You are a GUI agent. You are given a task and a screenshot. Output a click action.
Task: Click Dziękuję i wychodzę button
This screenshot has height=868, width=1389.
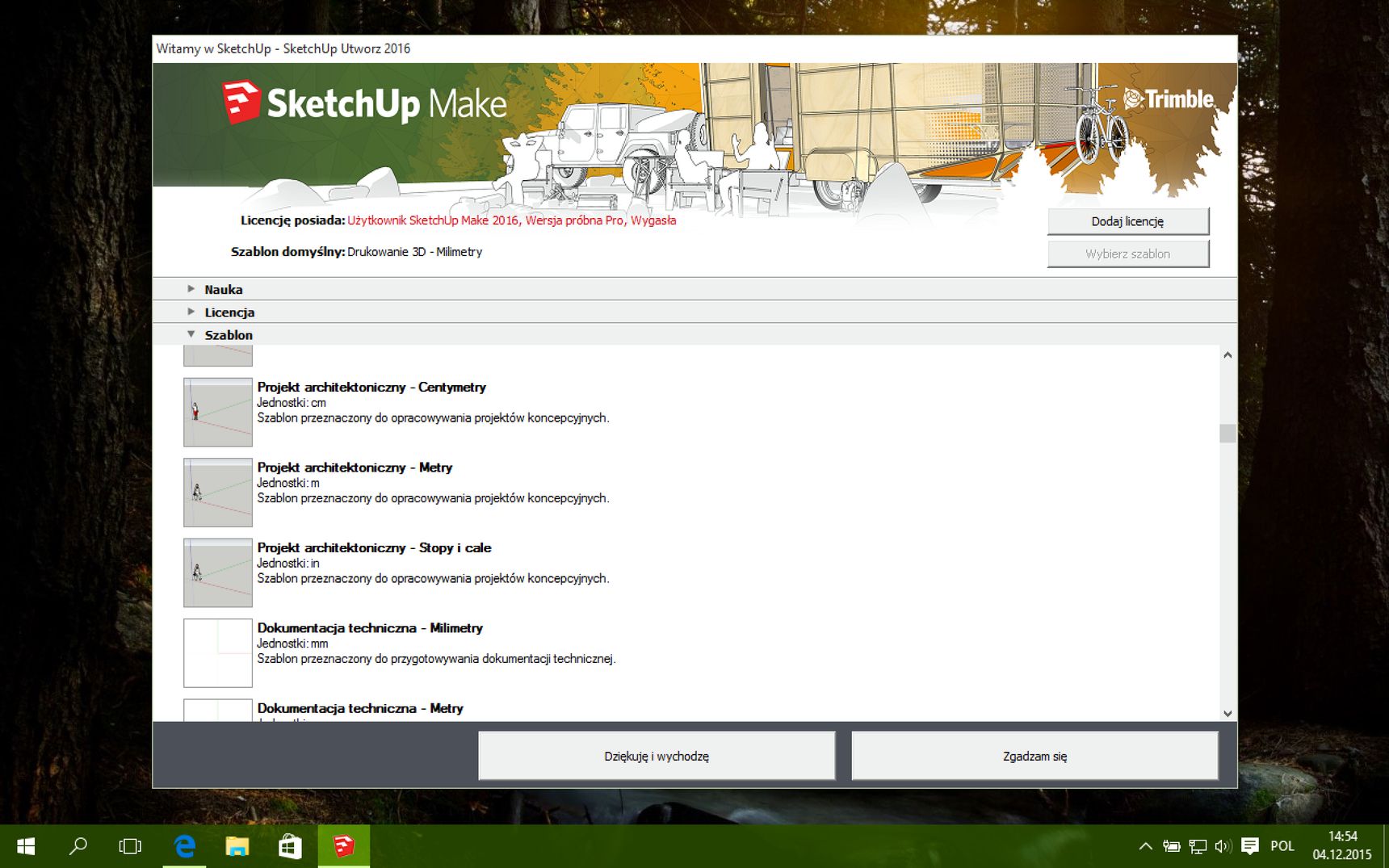[657, 756]
